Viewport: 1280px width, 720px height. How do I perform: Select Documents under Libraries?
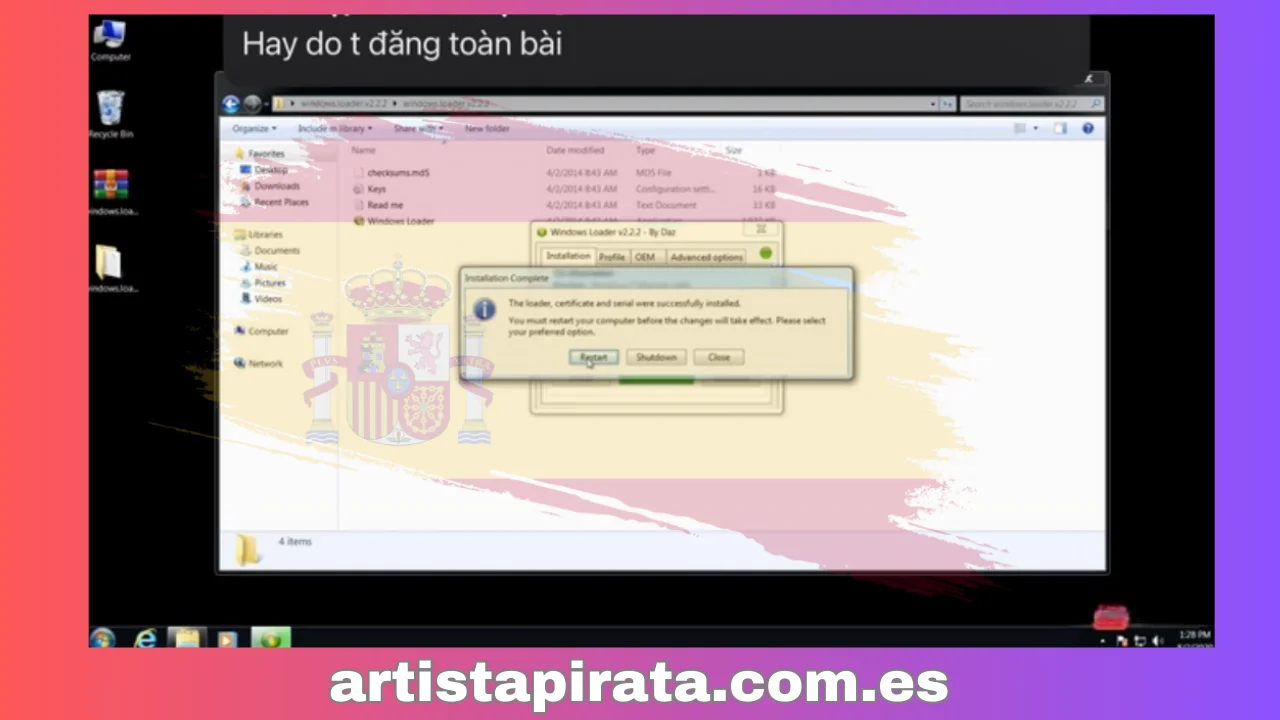coord(269,251)
